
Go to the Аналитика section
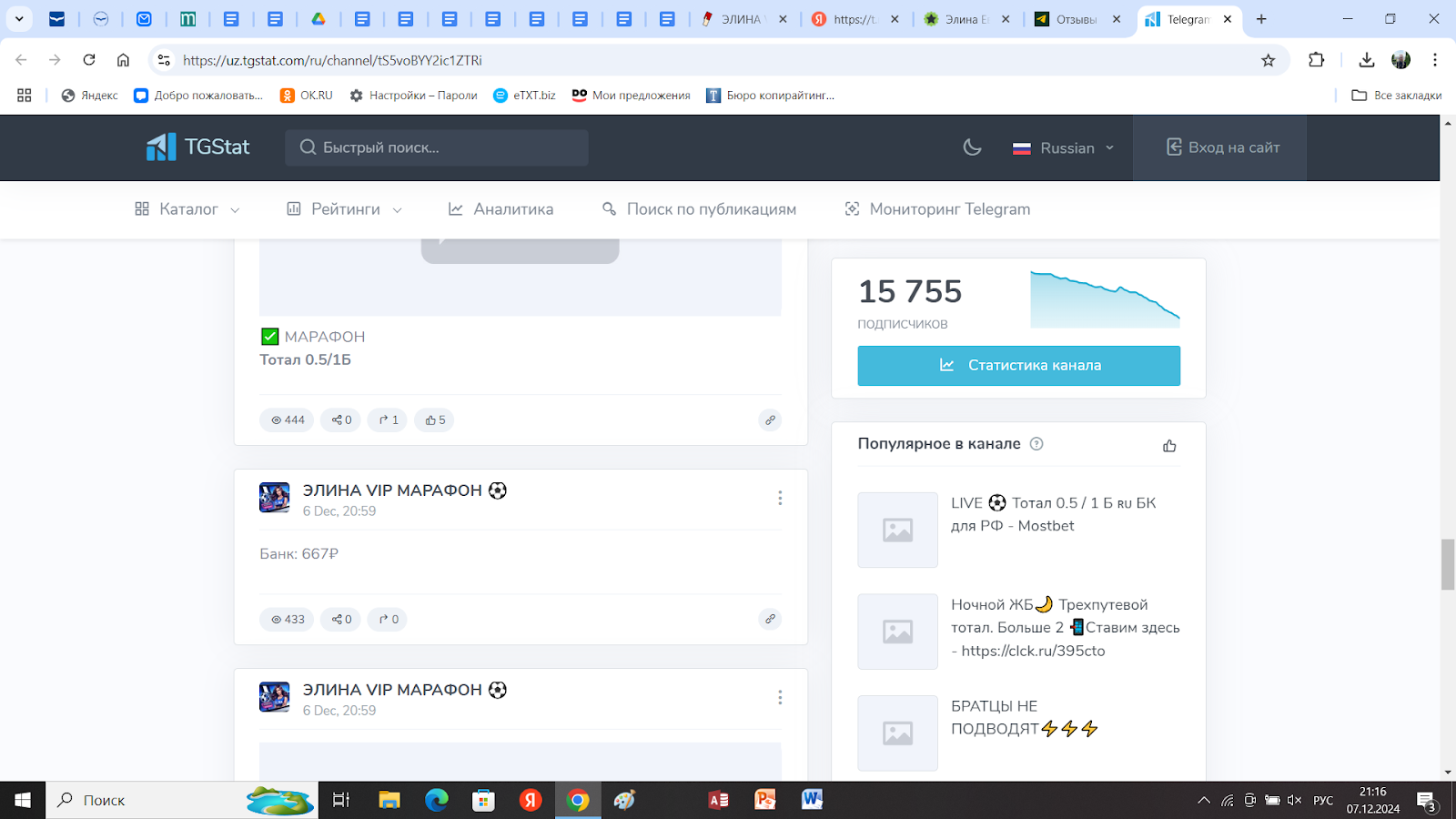(500, 209)
